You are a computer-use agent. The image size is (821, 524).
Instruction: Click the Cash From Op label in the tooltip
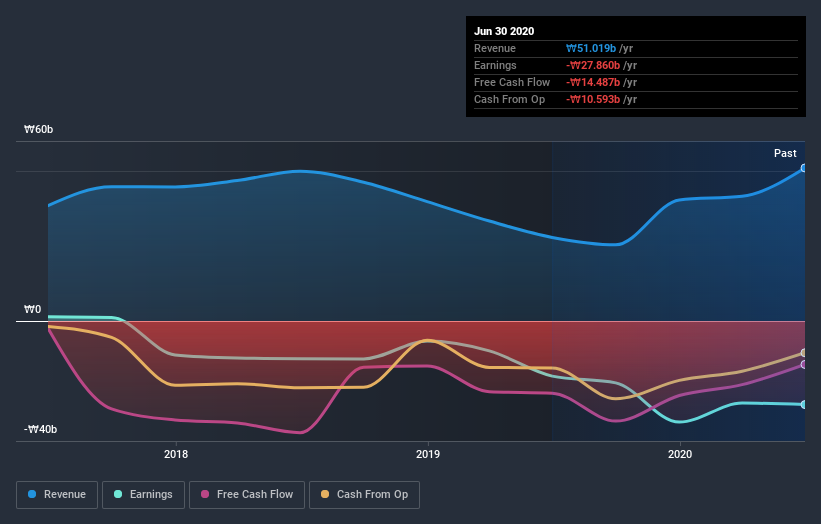509,99
